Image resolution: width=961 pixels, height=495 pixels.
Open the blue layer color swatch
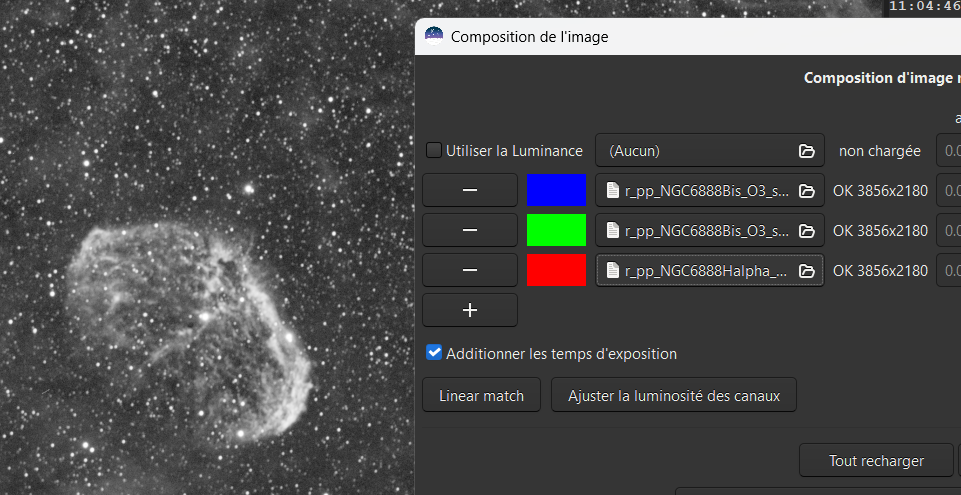pyautogui.click(x=556, y=190)
